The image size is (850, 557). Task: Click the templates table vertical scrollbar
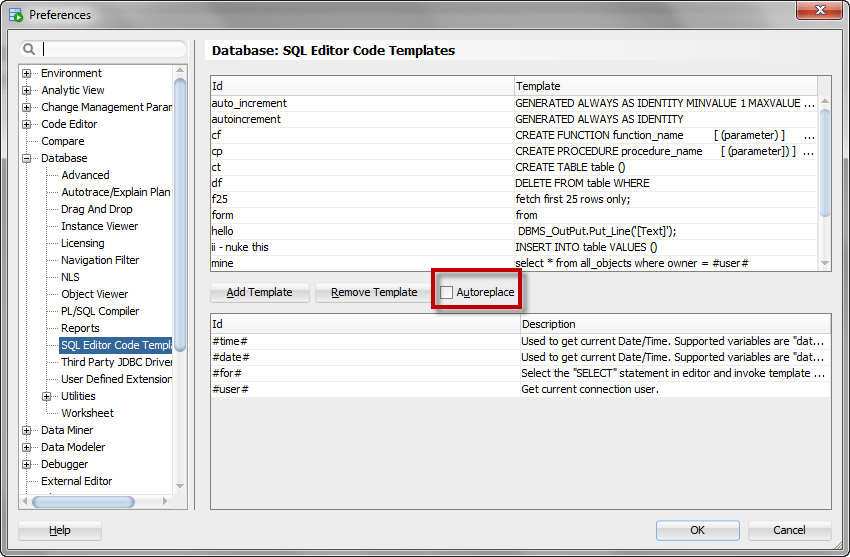tap(825, 163)
